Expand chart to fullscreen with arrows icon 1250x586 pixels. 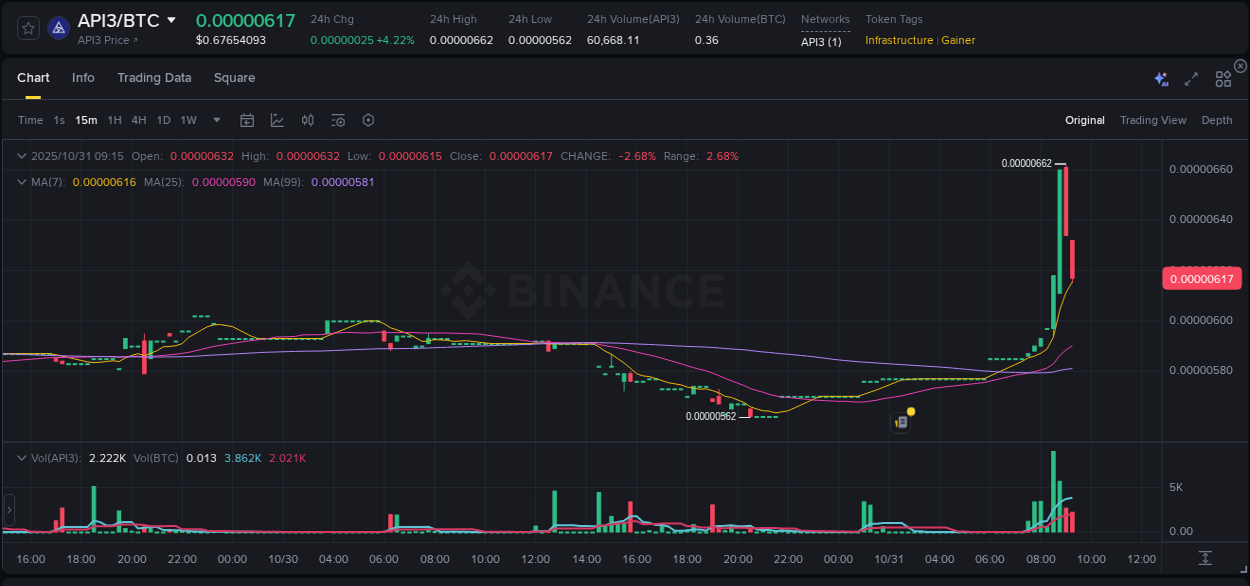coord(1191,78)
